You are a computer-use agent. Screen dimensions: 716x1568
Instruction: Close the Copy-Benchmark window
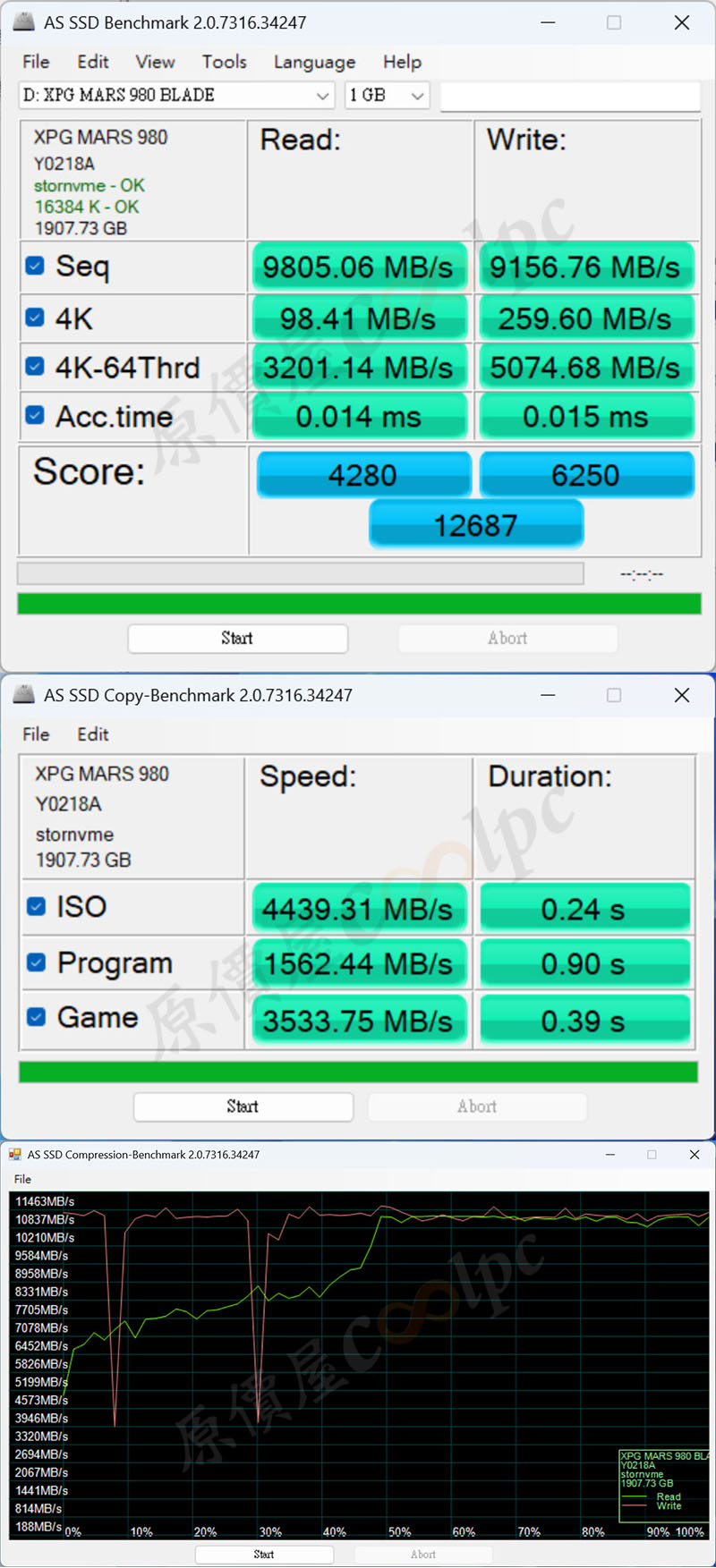[682, 695]
